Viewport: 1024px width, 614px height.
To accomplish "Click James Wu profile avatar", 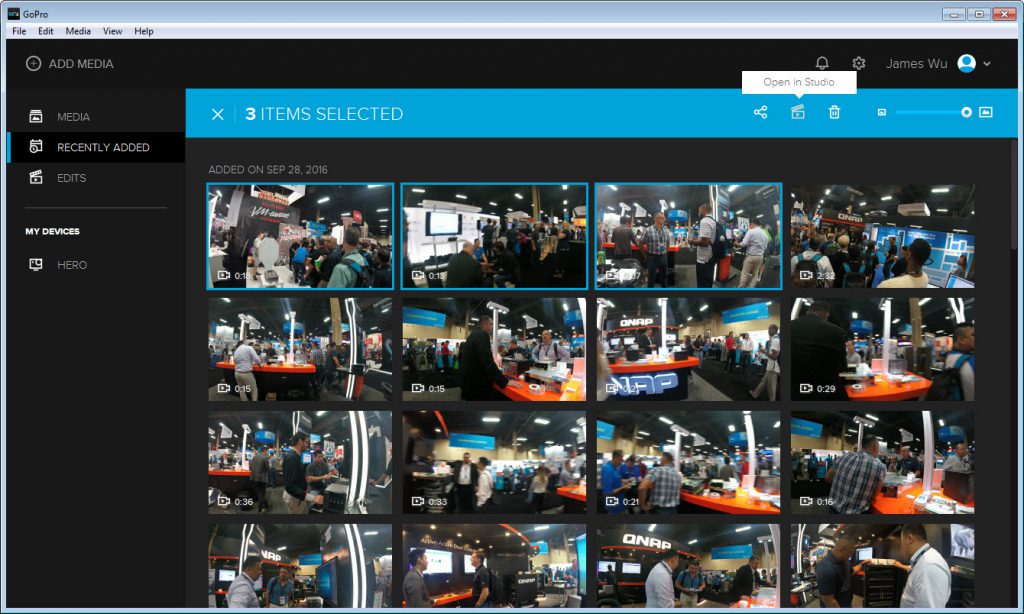I will (966, 63).
